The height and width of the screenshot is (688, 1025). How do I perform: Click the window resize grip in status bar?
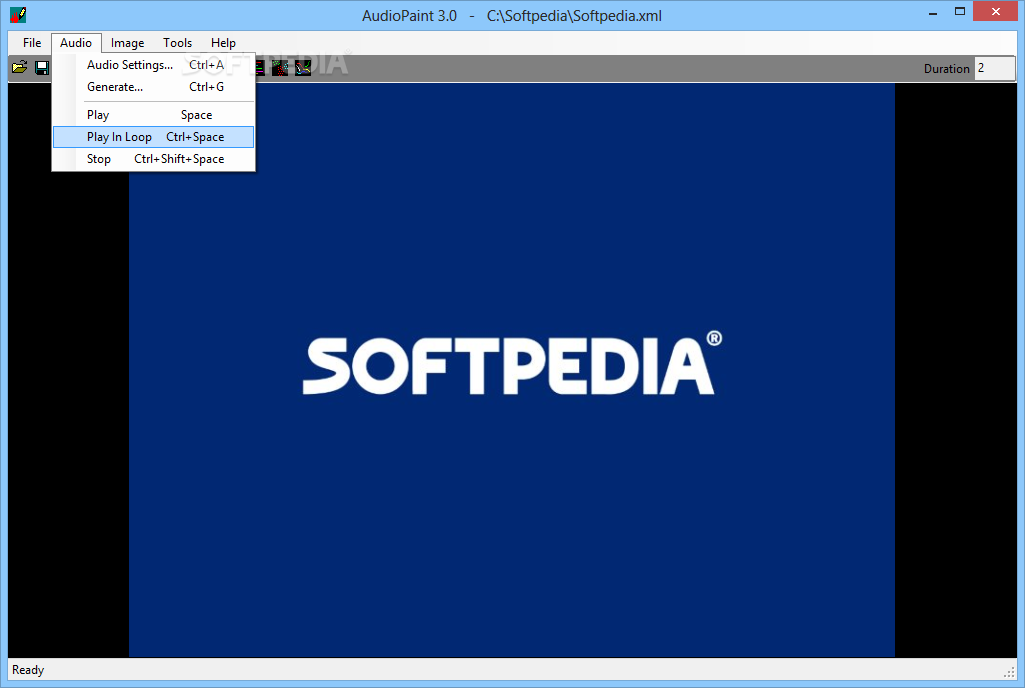click(x=1009, y=672)
